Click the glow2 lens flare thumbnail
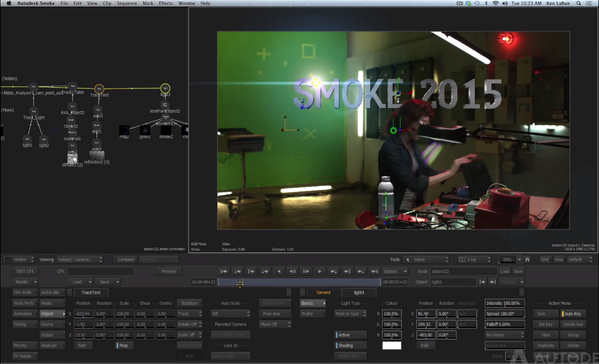The image size is (599, 364). coord(145,129)
